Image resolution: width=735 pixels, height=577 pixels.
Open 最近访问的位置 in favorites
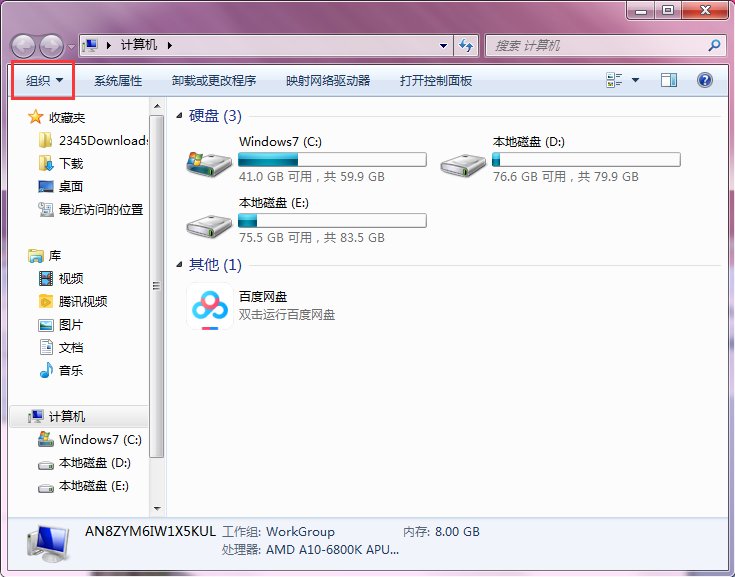pos(91,209)
